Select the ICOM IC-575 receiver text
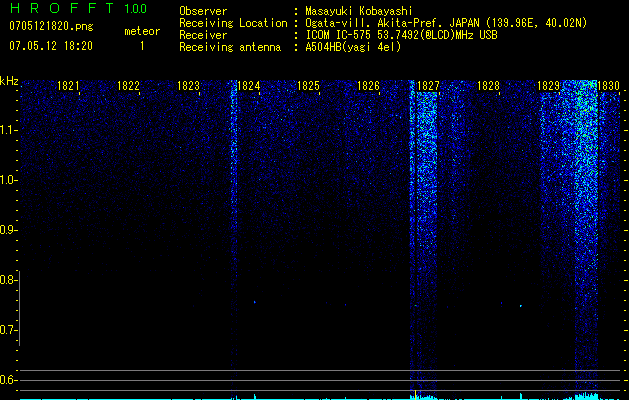Screen dimensions: 629x400 click(x=401, y=35)
